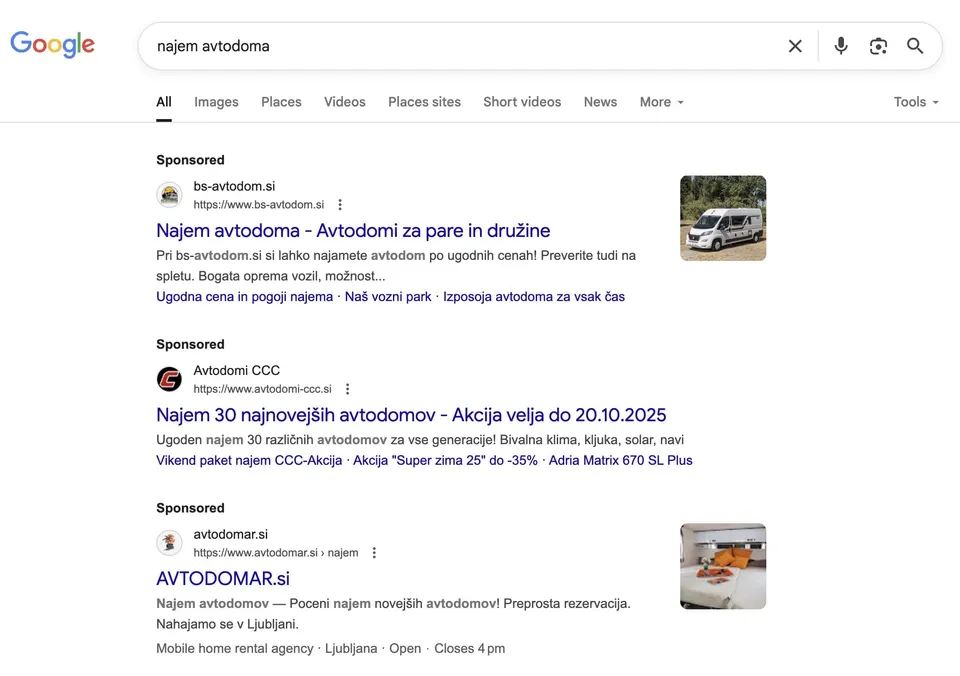The height and width of the screenshot is (676, 960).
Task: Click the avtodomar.si site name
Action: (x=230, y=534)
